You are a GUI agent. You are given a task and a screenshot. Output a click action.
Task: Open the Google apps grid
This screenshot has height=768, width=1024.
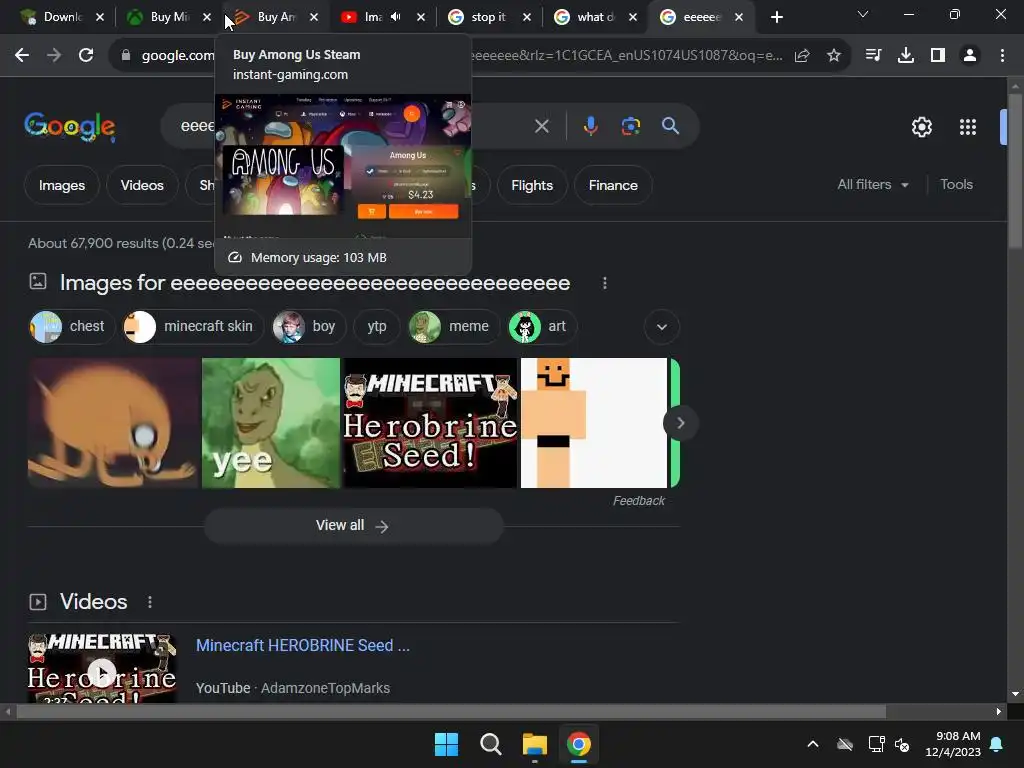point(968,127)
